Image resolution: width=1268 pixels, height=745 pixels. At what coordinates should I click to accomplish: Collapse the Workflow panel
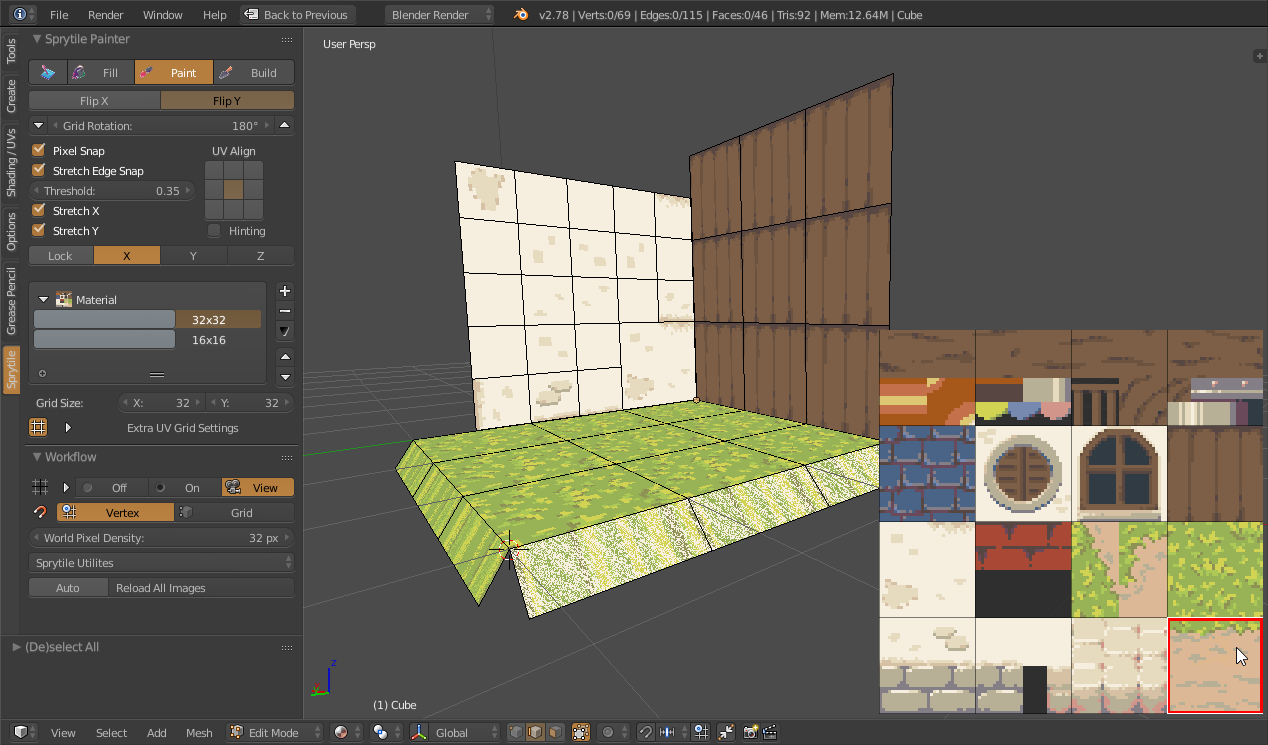[37, 457]
